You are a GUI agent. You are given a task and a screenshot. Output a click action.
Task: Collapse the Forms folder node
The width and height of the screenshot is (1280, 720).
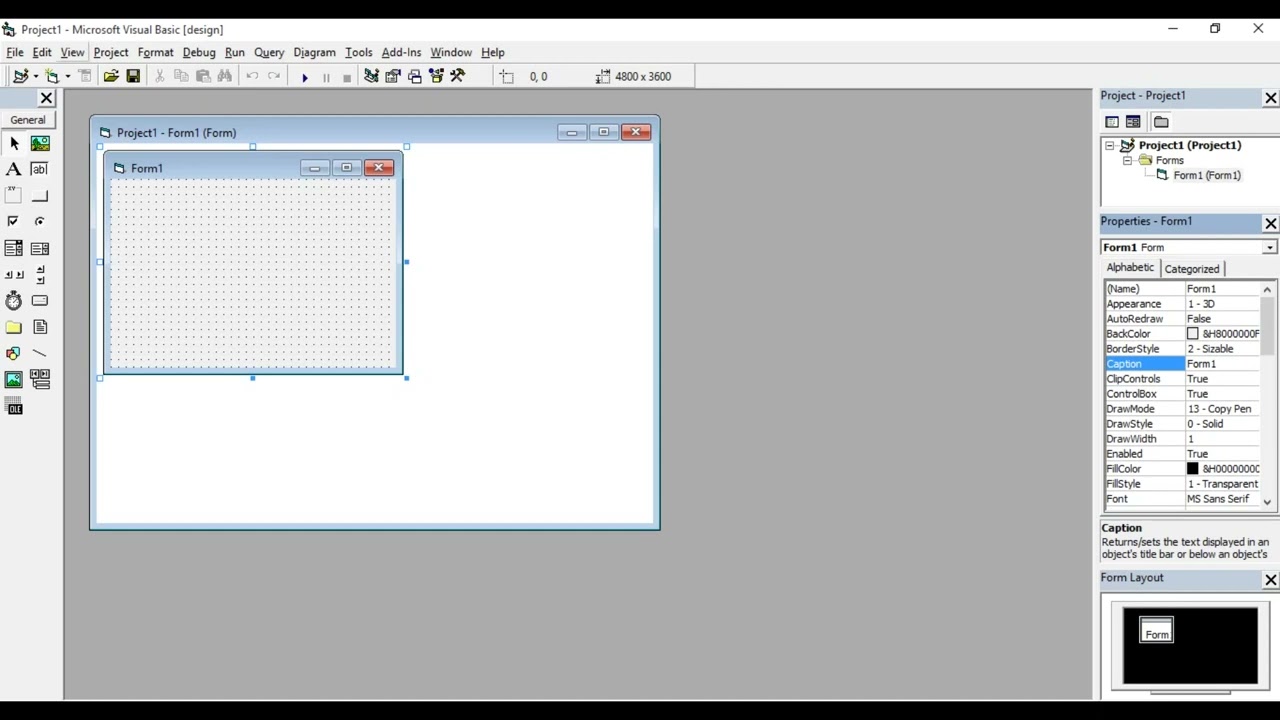[x=1127, y=160]
